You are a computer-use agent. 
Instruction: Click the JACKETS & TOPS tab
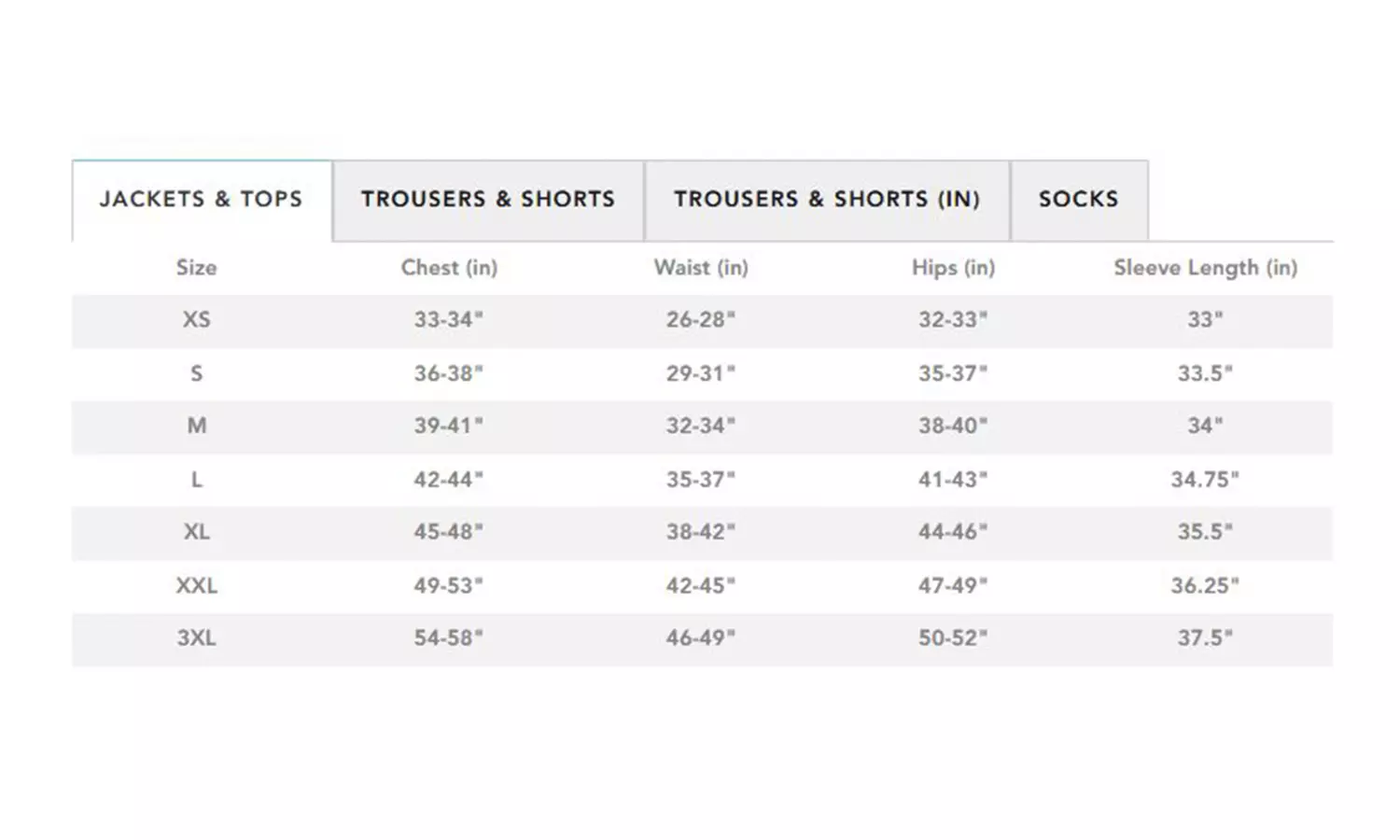[201, 199]
